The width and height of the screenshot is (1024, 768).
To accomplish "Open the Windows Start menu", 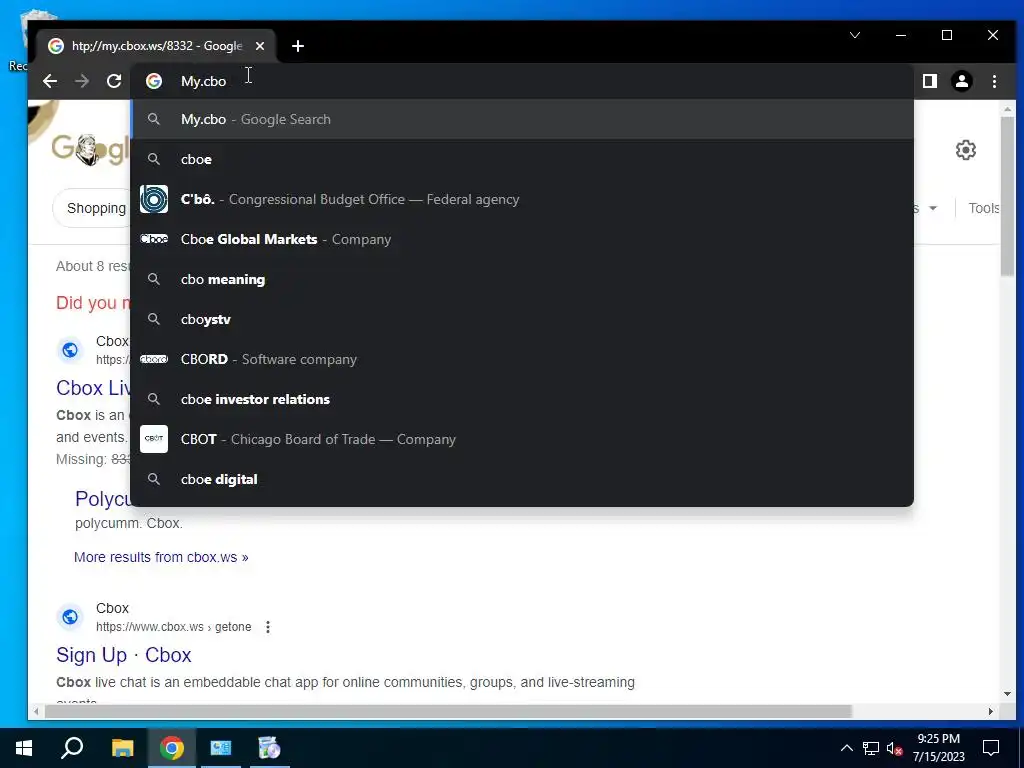I will pos(24,748).
